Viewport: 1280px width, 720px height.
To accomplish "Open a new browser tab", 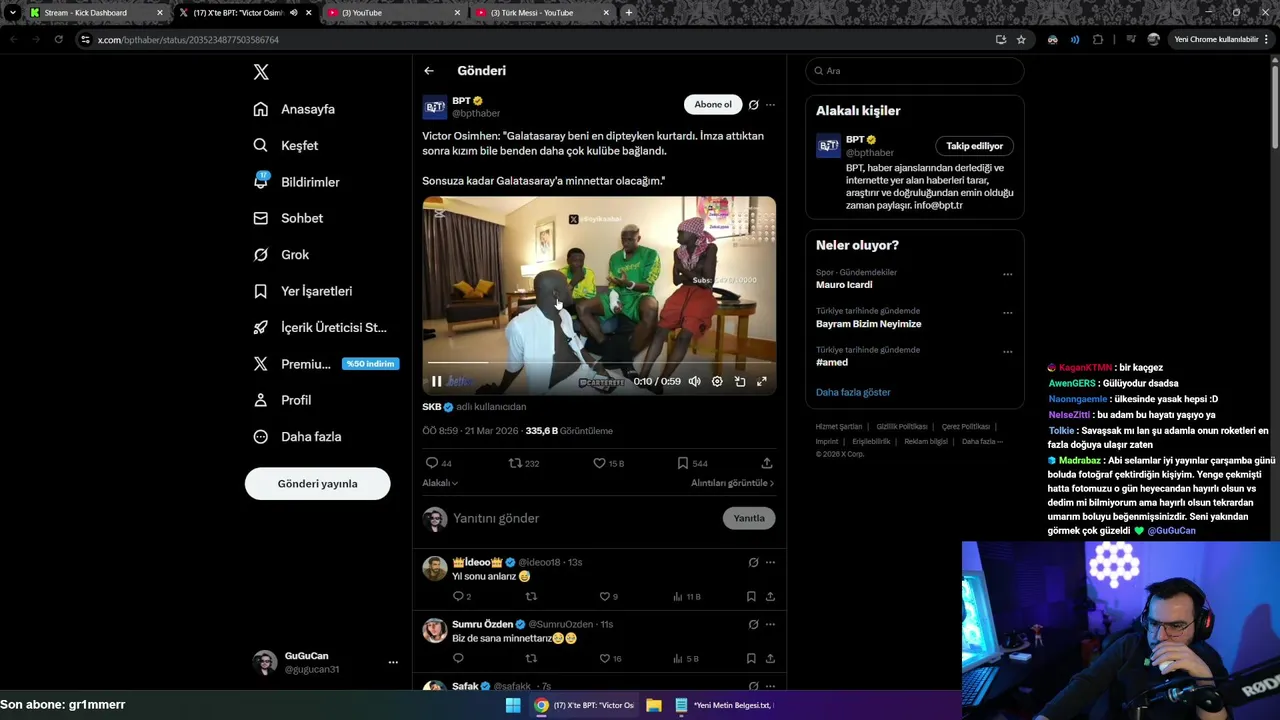I will pos(628,13).
